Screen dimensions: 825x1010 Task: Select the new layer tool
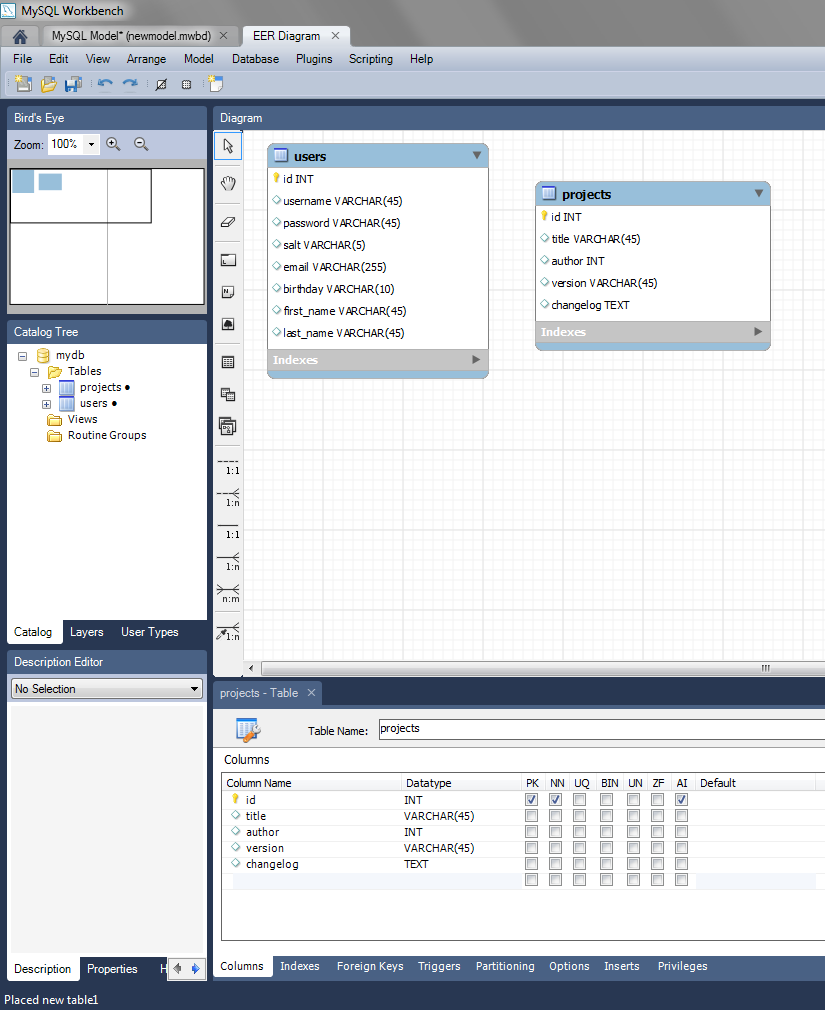point(228,260)
